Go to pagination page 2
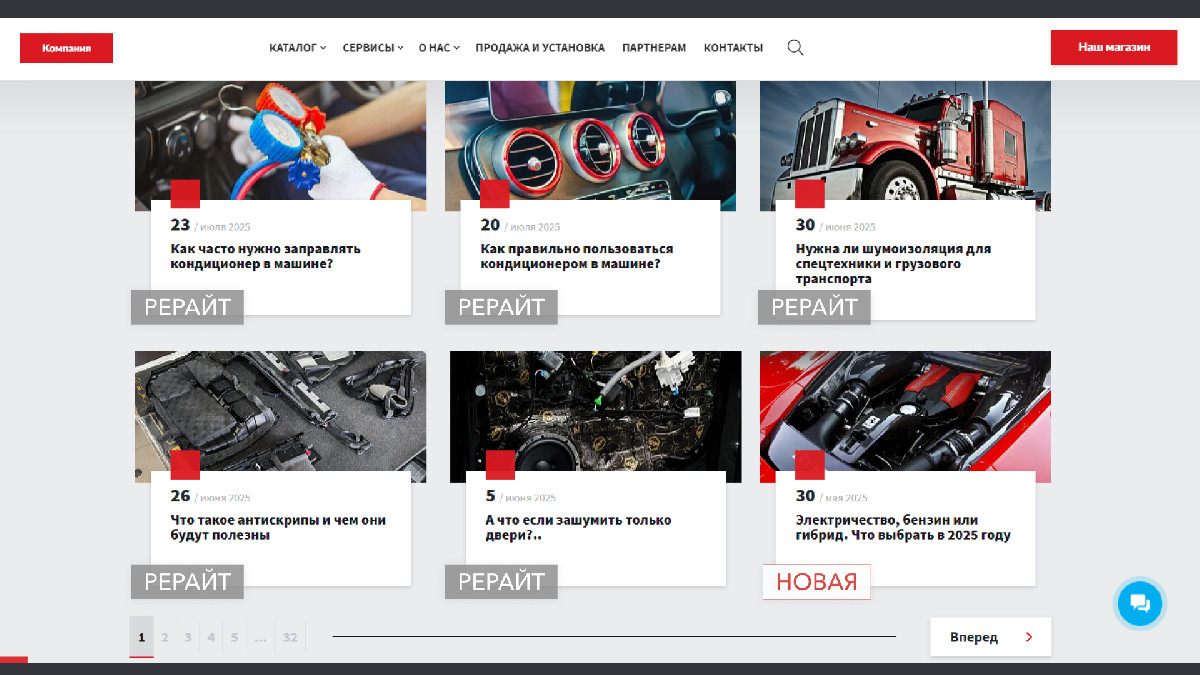 165,637
